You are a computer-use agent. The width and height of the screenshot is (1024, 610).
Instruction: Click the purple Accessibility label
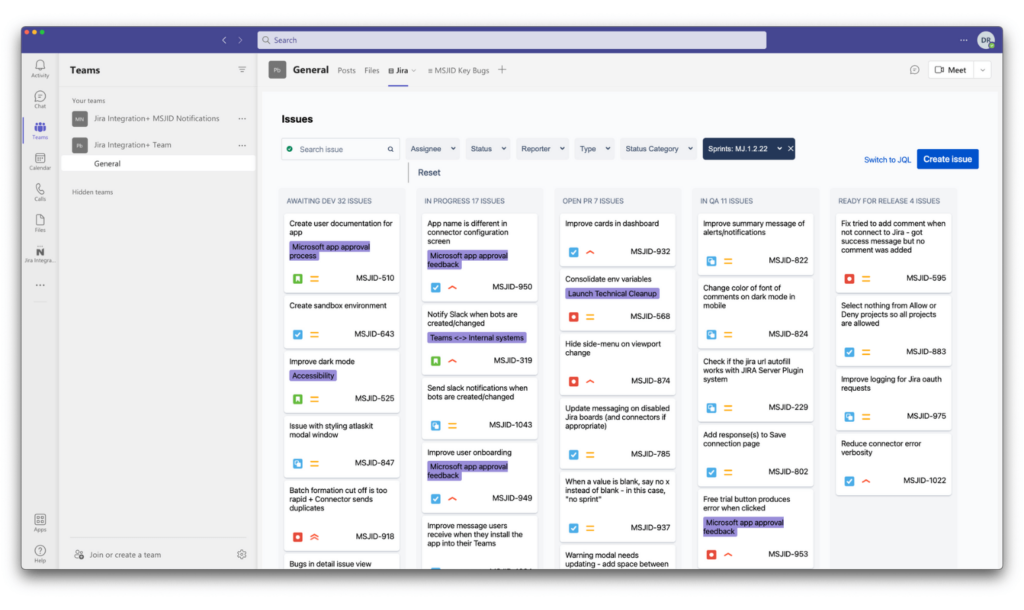pyautogui.click(x=313, y=376)
